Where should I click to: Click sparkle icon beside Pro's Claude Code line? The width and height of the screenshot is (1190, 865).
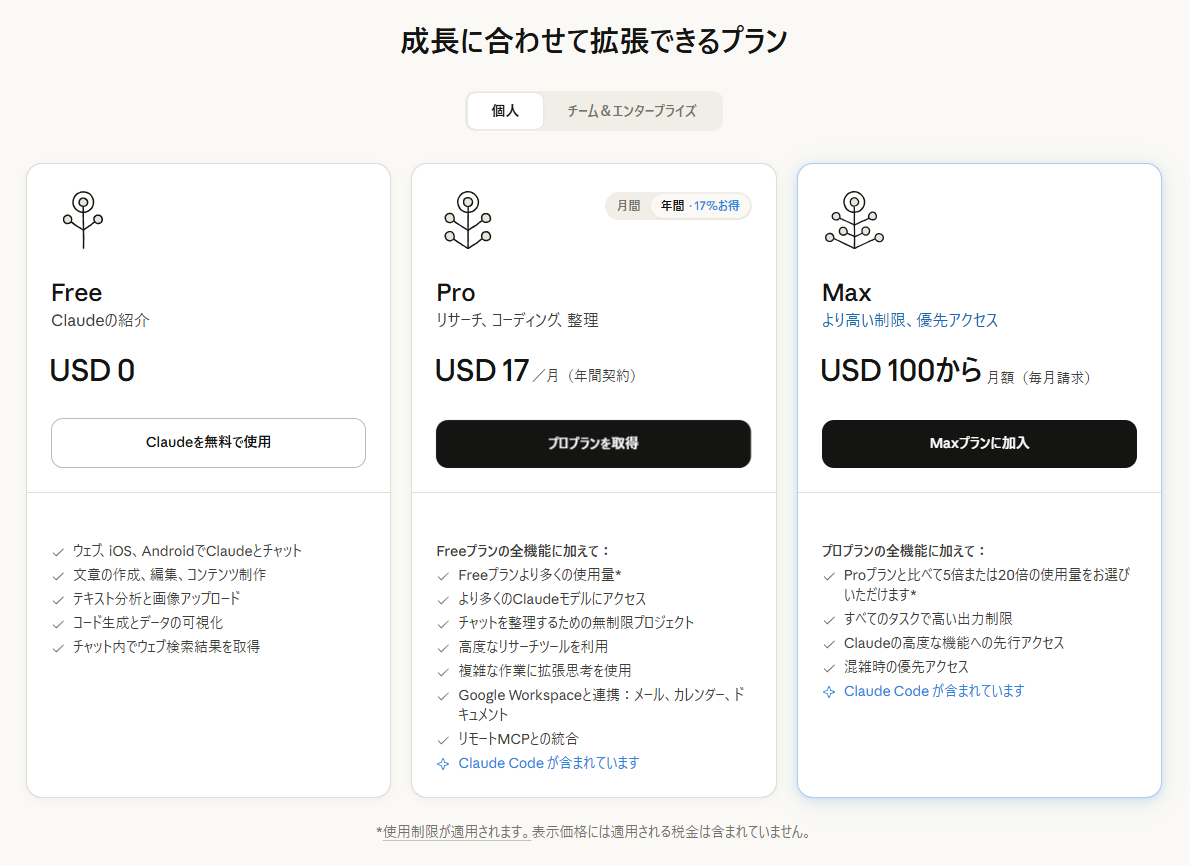click(x=443, y=764)
